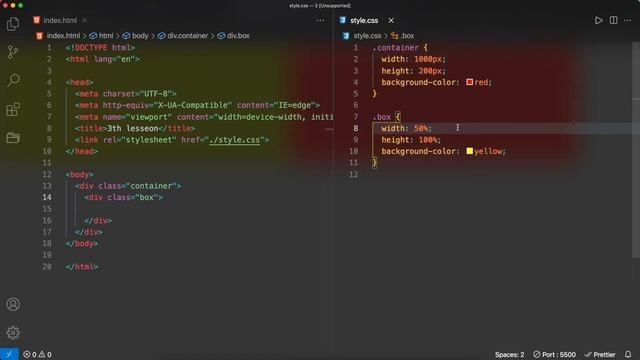Place cursor on line 8 width: 50%

[406, 128]
